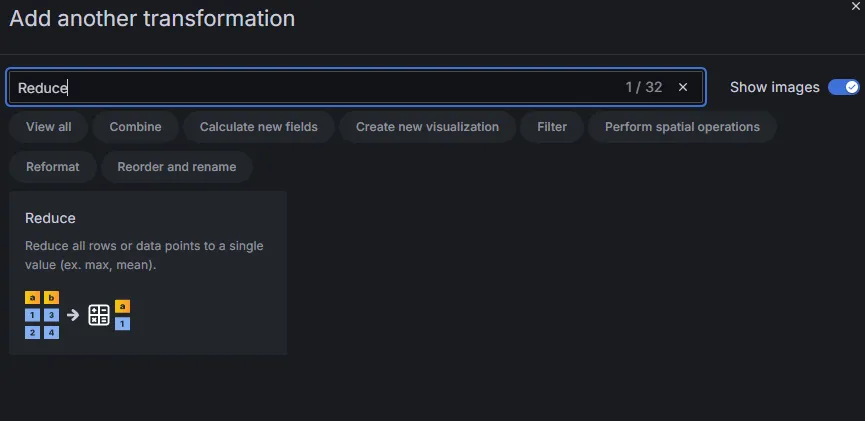Click the 1 / 32 result count text

[644, 87]
